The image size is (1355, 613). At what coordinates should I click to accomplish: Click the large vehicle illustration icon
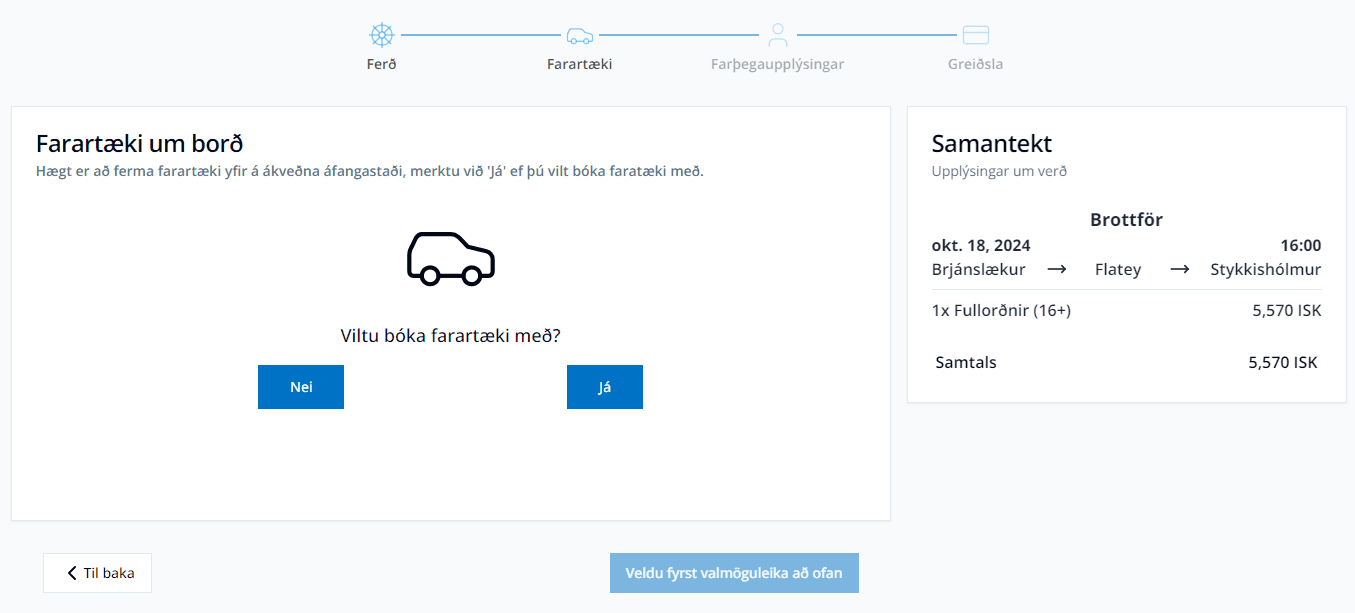(451, 257)
